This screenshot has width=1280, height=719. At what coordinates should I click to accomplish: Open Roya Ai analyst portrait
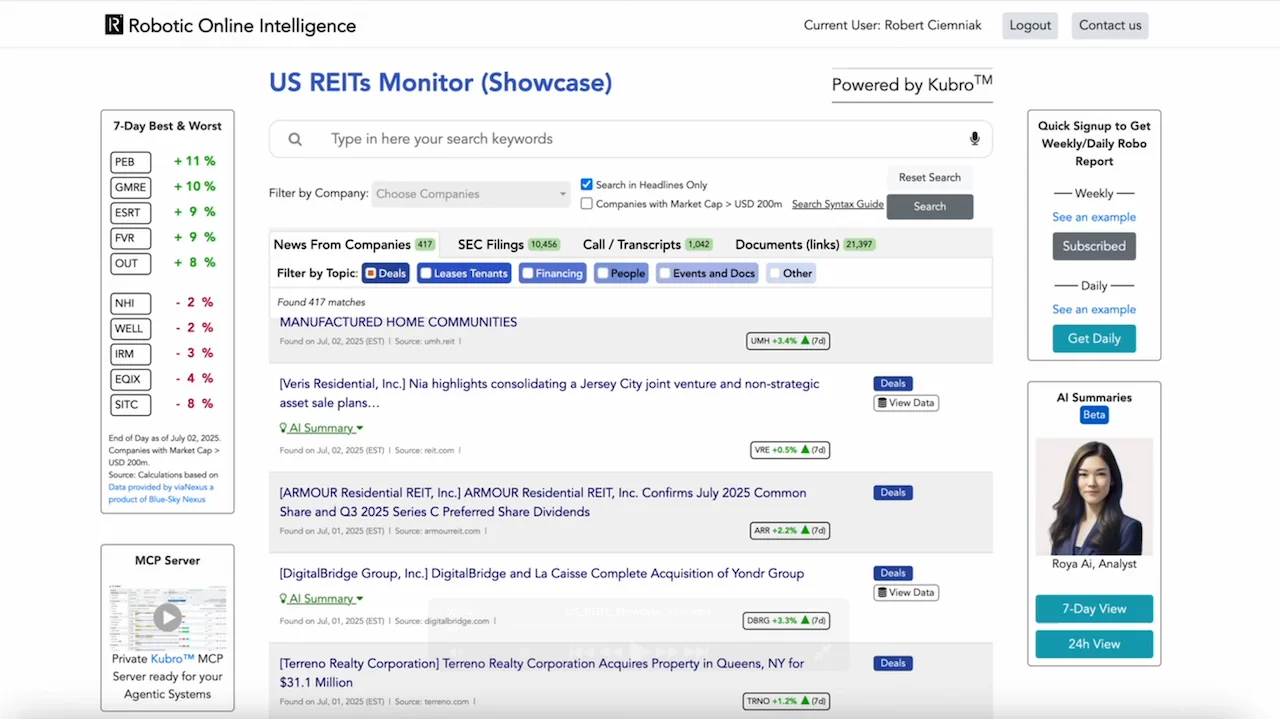pyautogui.click(x=1094, y=496)
